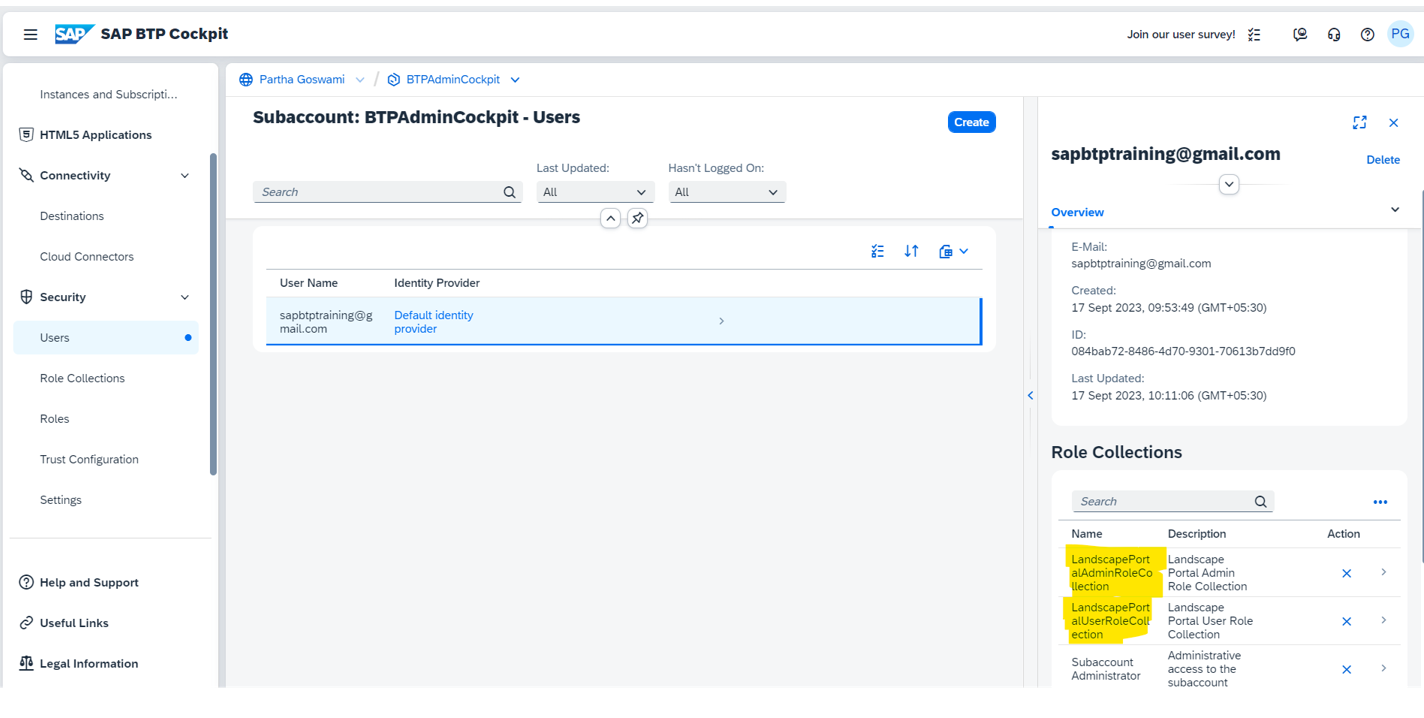Pin the filter header bar
Viewport: 1424px width, 718px height.
tap(637, 218)
